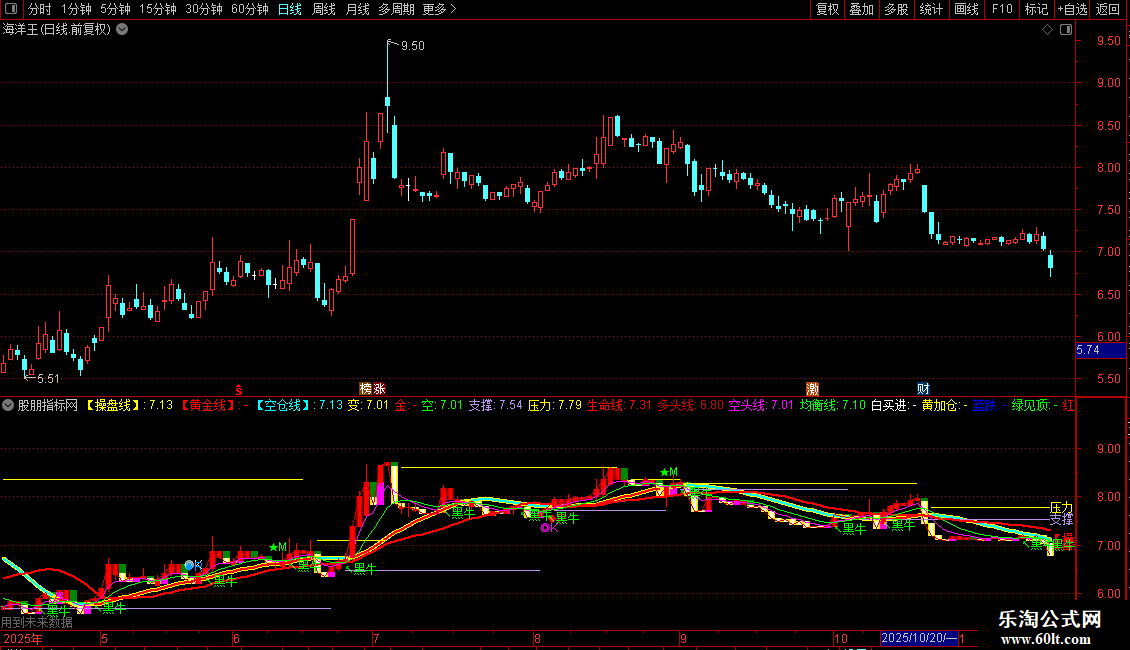Click the 涨 event marker
Image resolution: width=1130 pixels, height=650 pixels.
[x=379, y=389]
